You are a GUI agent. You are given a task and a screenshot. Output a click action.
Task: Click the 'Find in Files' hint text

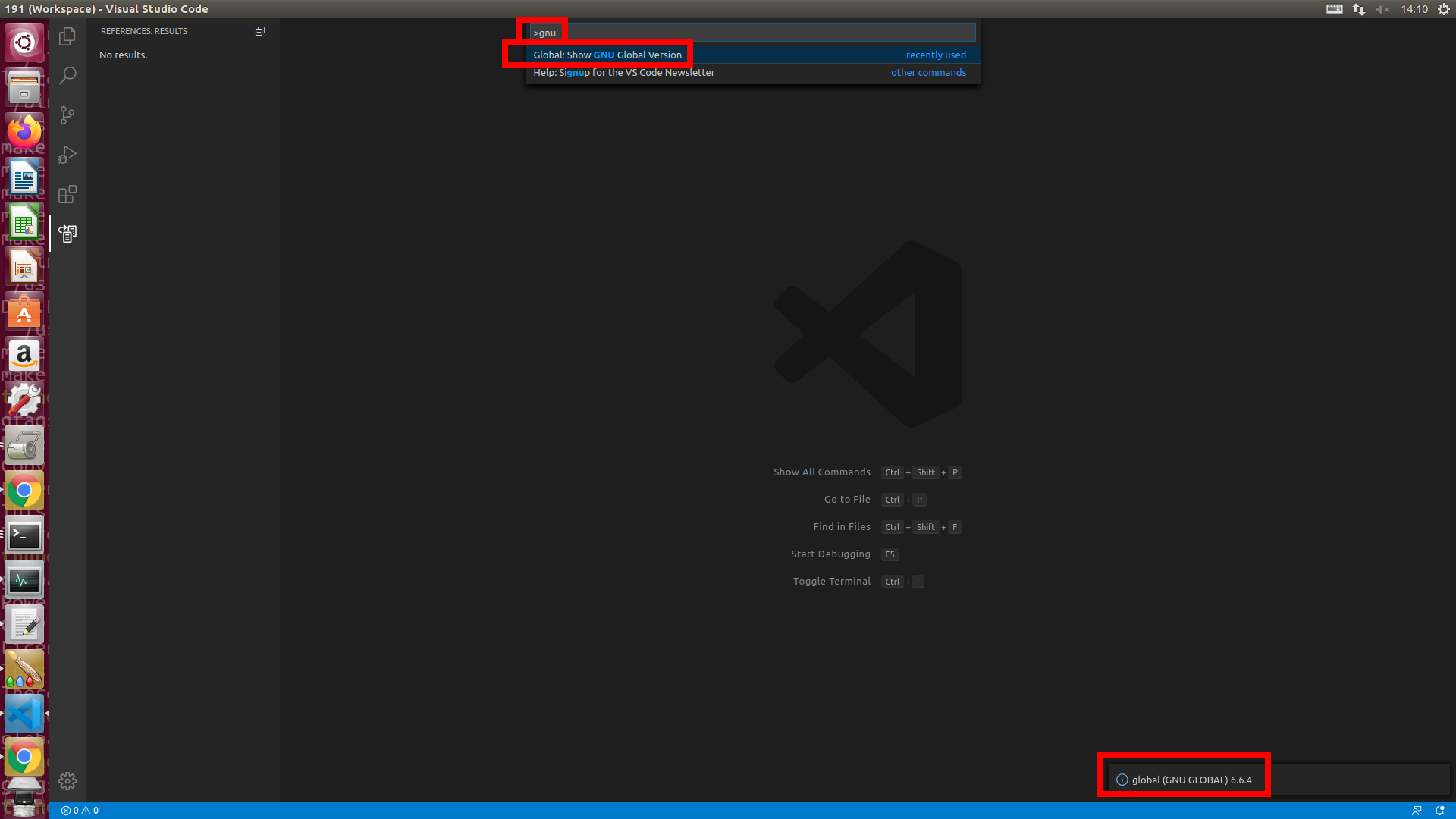[x=842, y=527]
